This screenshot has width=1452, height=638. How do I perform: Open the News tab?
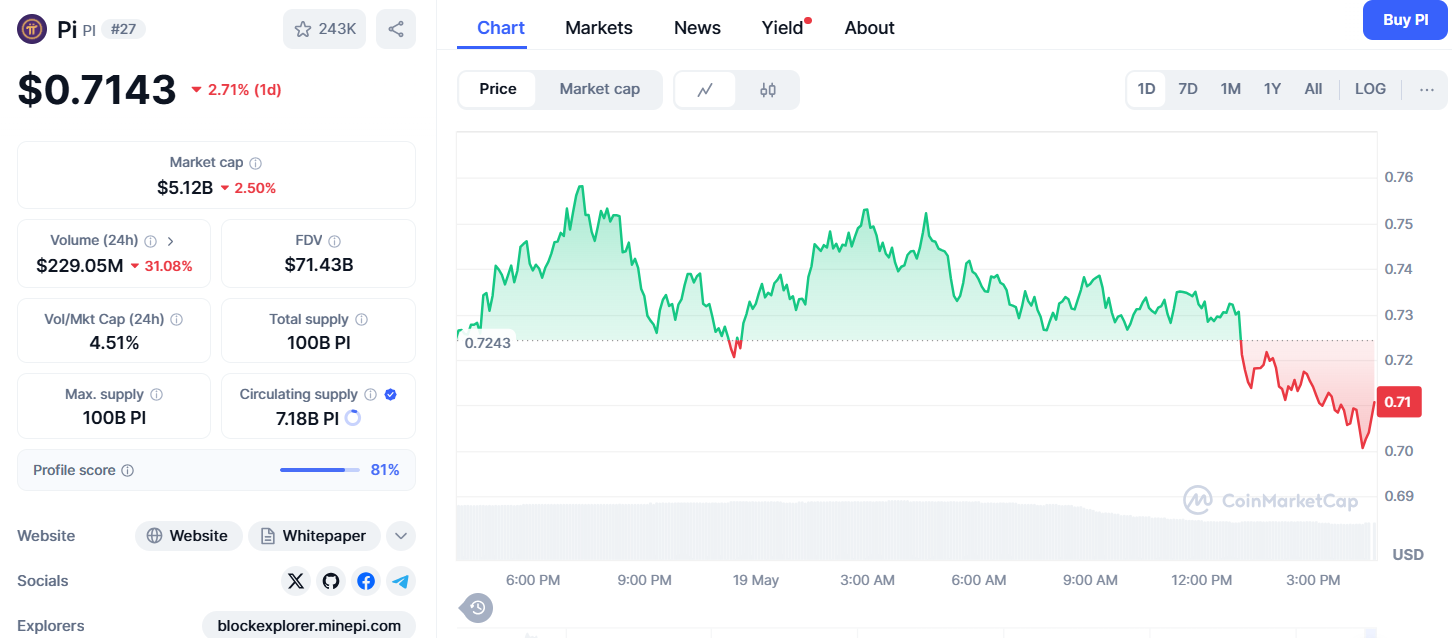coord(697,28)
